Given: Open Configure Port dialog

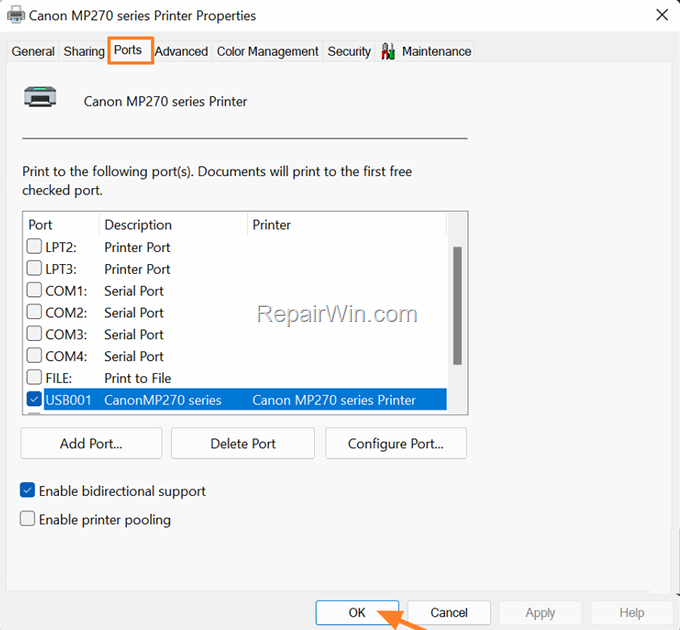Looking at the screenshot, I should [396, 443].
